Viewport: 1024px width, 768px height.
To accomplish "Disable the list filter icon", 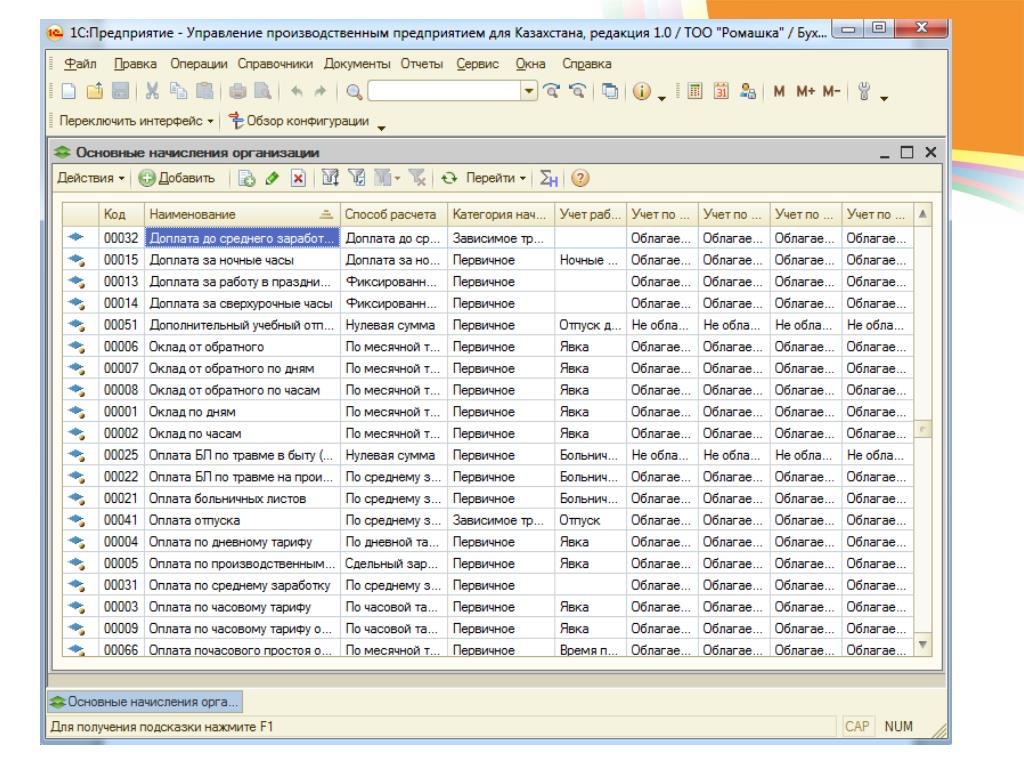I will click(x=417, y=178).
